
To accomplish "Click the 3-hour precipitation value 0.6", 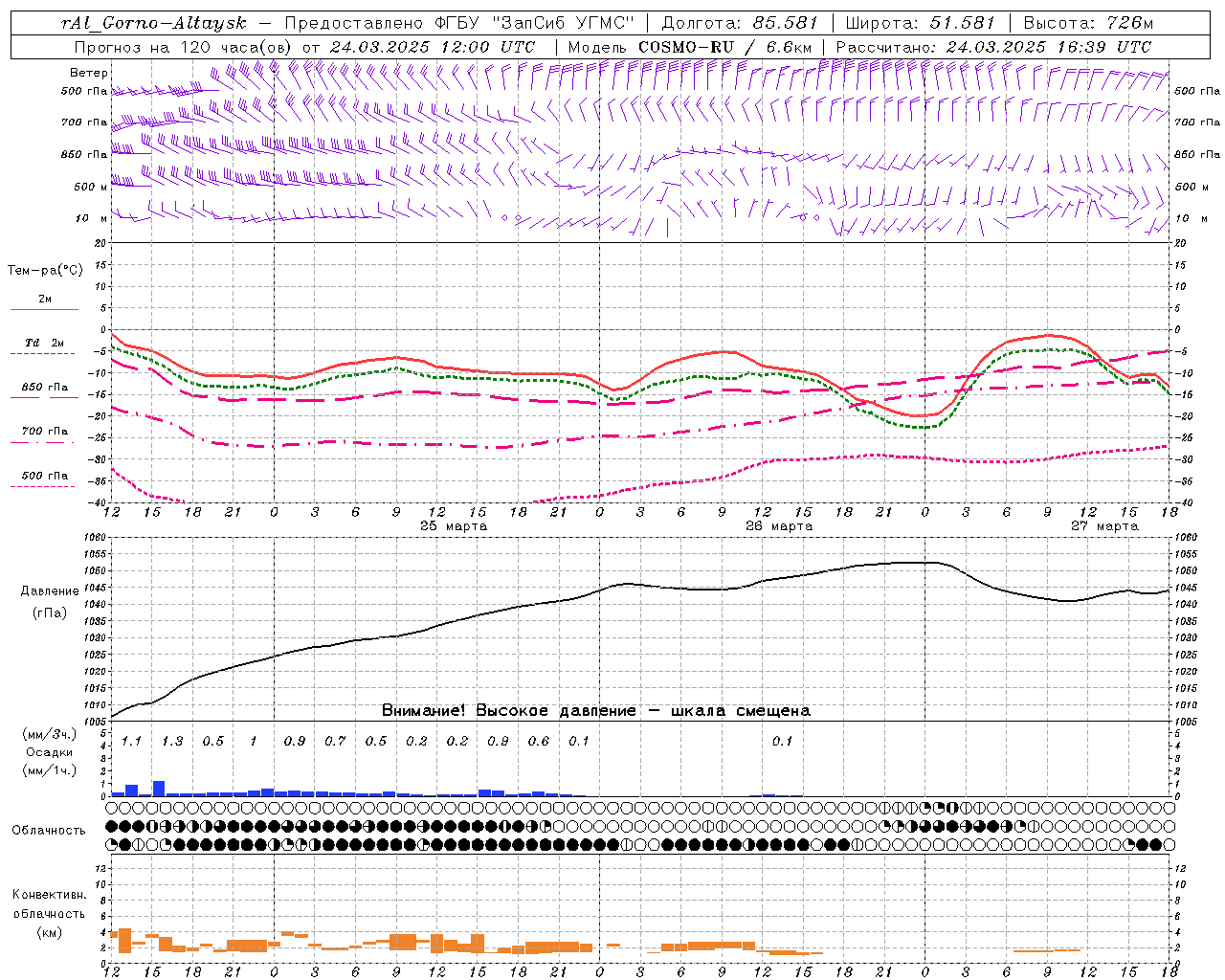I will coord(539,742).
